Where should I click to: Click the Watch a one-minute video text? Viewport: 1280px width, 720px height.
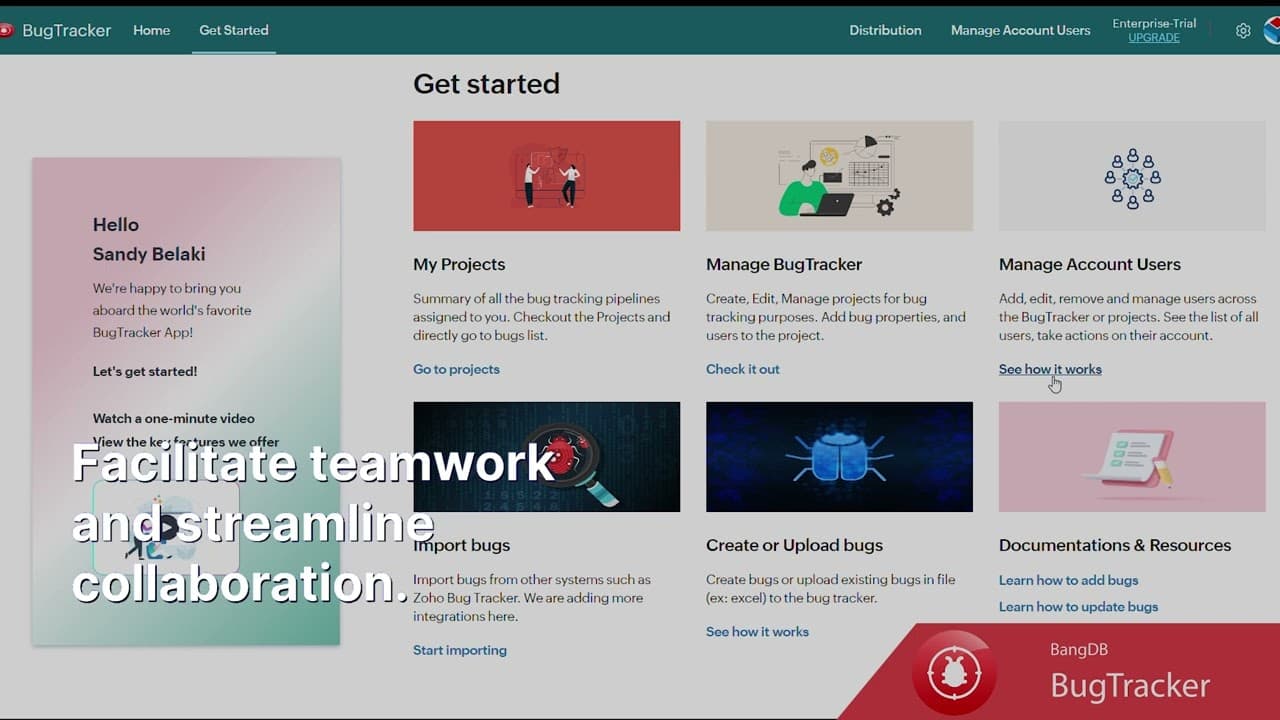(x=174, y=419)
